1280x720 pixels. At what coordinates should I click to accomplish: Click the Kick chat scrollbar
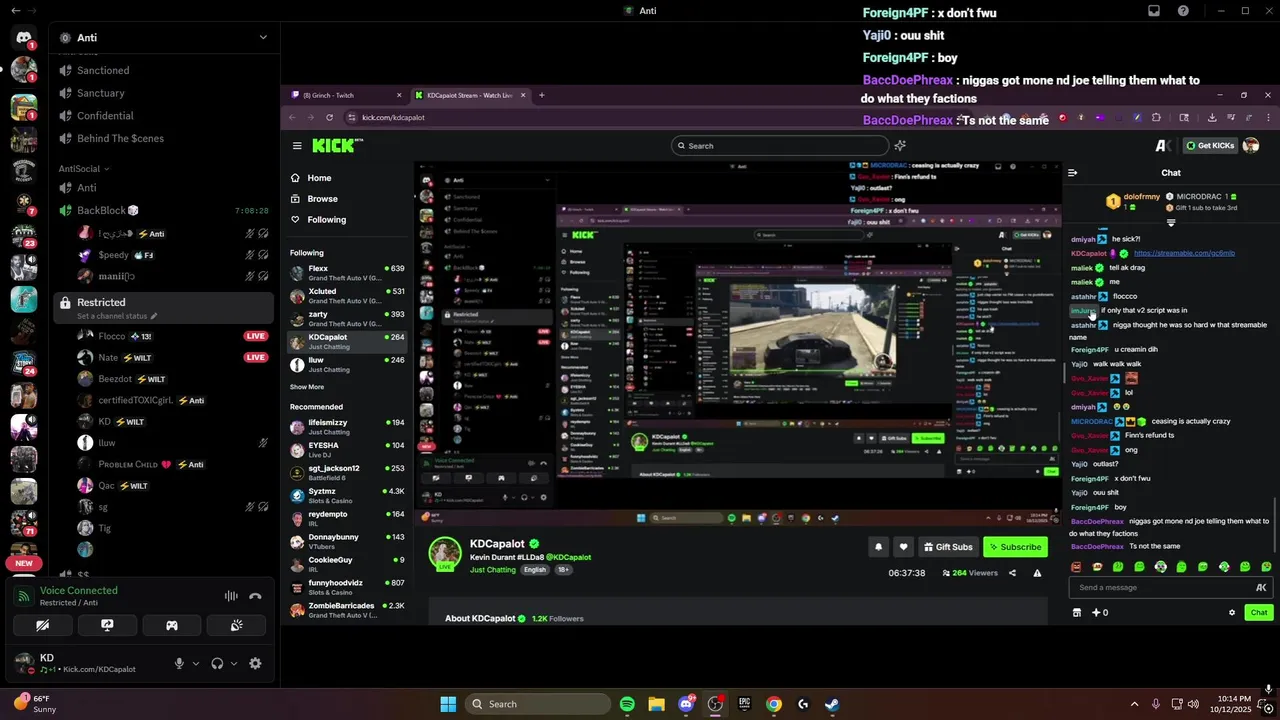1276,525
